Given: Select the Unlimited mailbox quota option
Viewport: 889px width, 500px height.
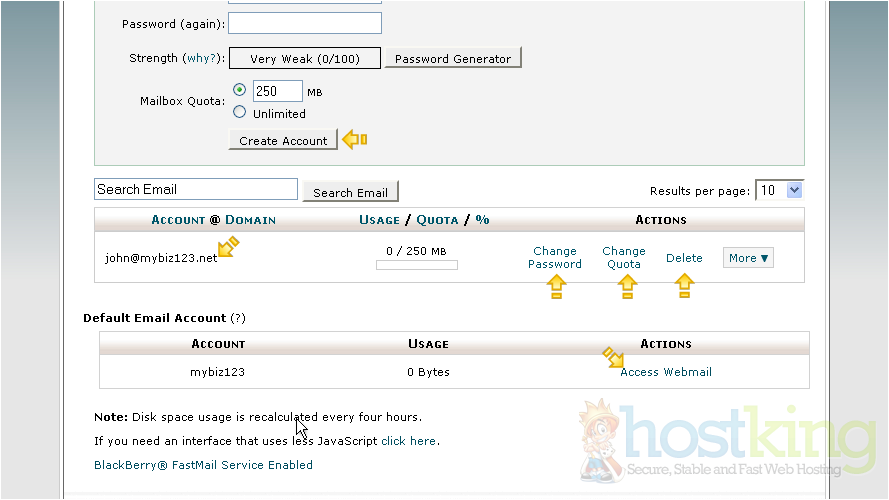Looking at the screenshot, I should (240, 113).
